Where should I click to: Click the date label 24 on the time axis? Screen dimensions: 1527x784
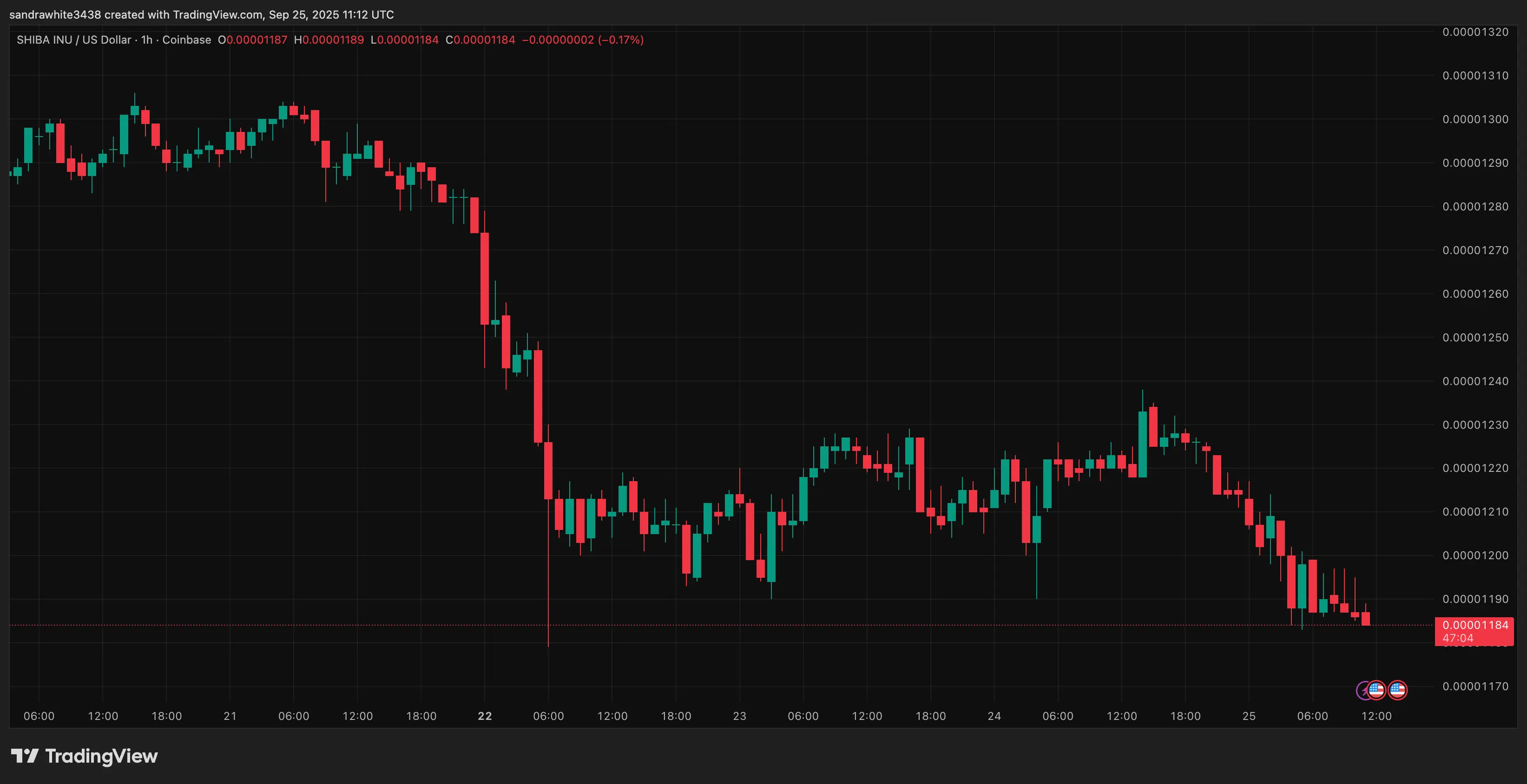tap(994, 716)
